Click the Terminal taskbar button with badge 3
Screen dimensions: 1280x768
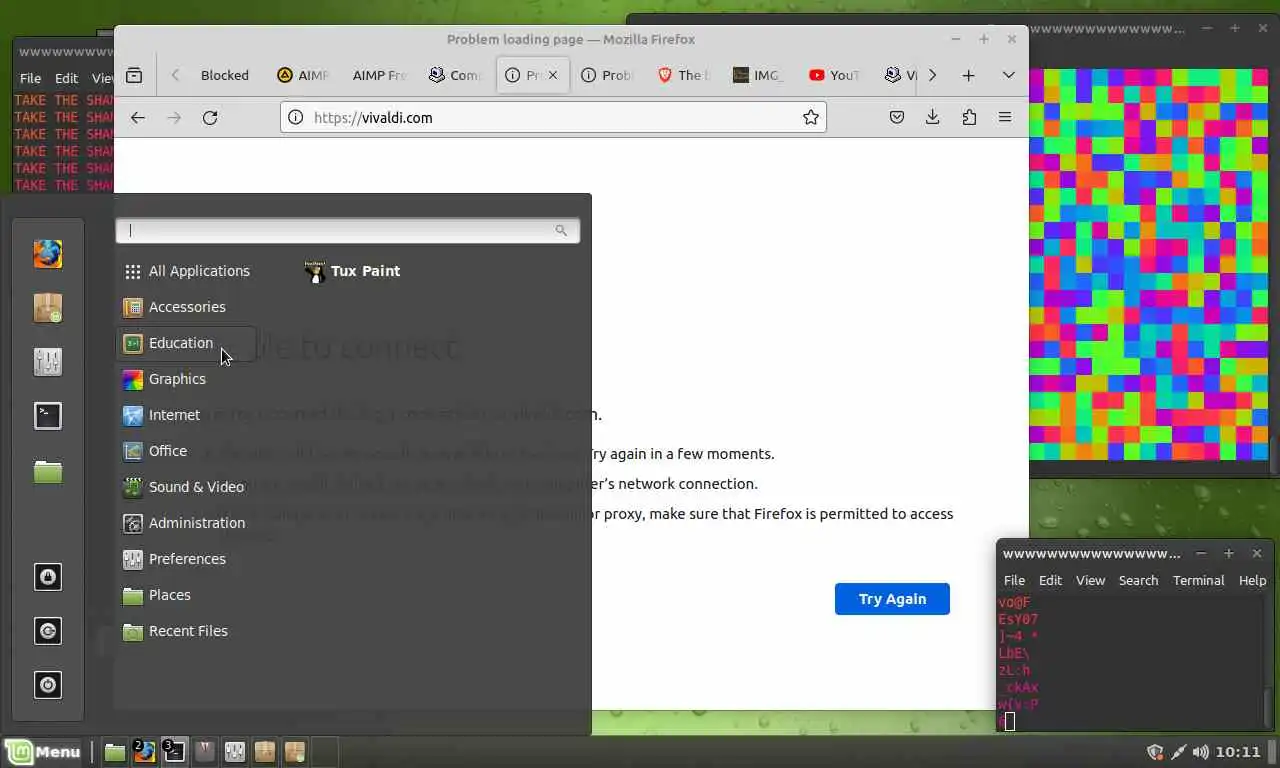(175, 752)
